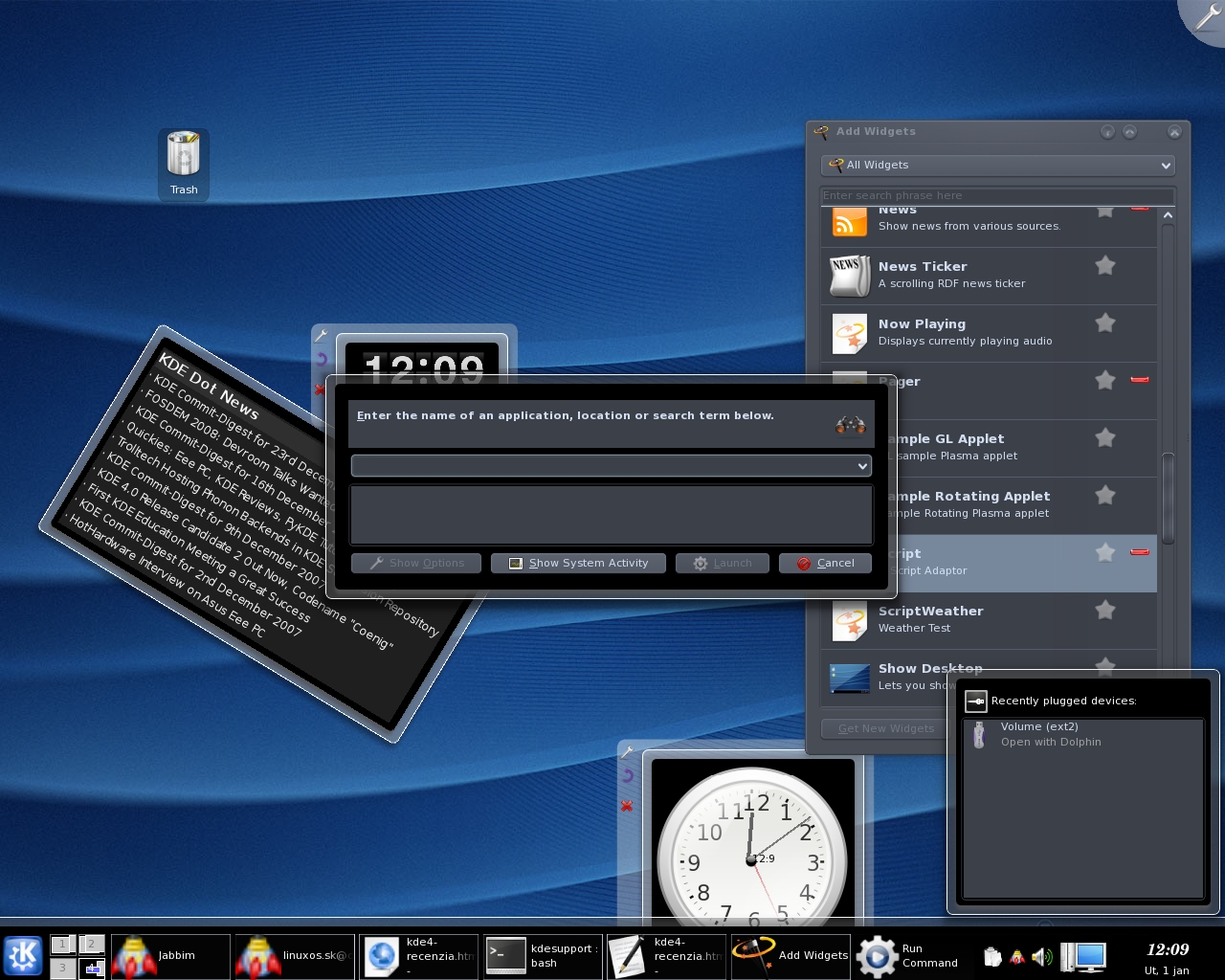Toggle favorite star for Pager widget
Image resolution: width=1225 pixels, height=980 pixels.
point(1105,380)
